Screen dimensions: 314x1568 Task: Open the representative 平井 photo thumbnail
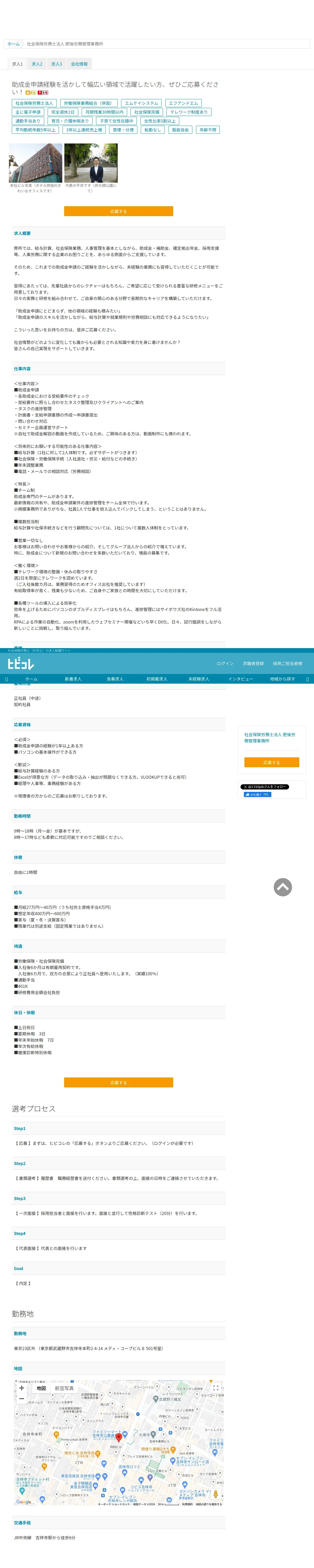(x=91, y=163)
